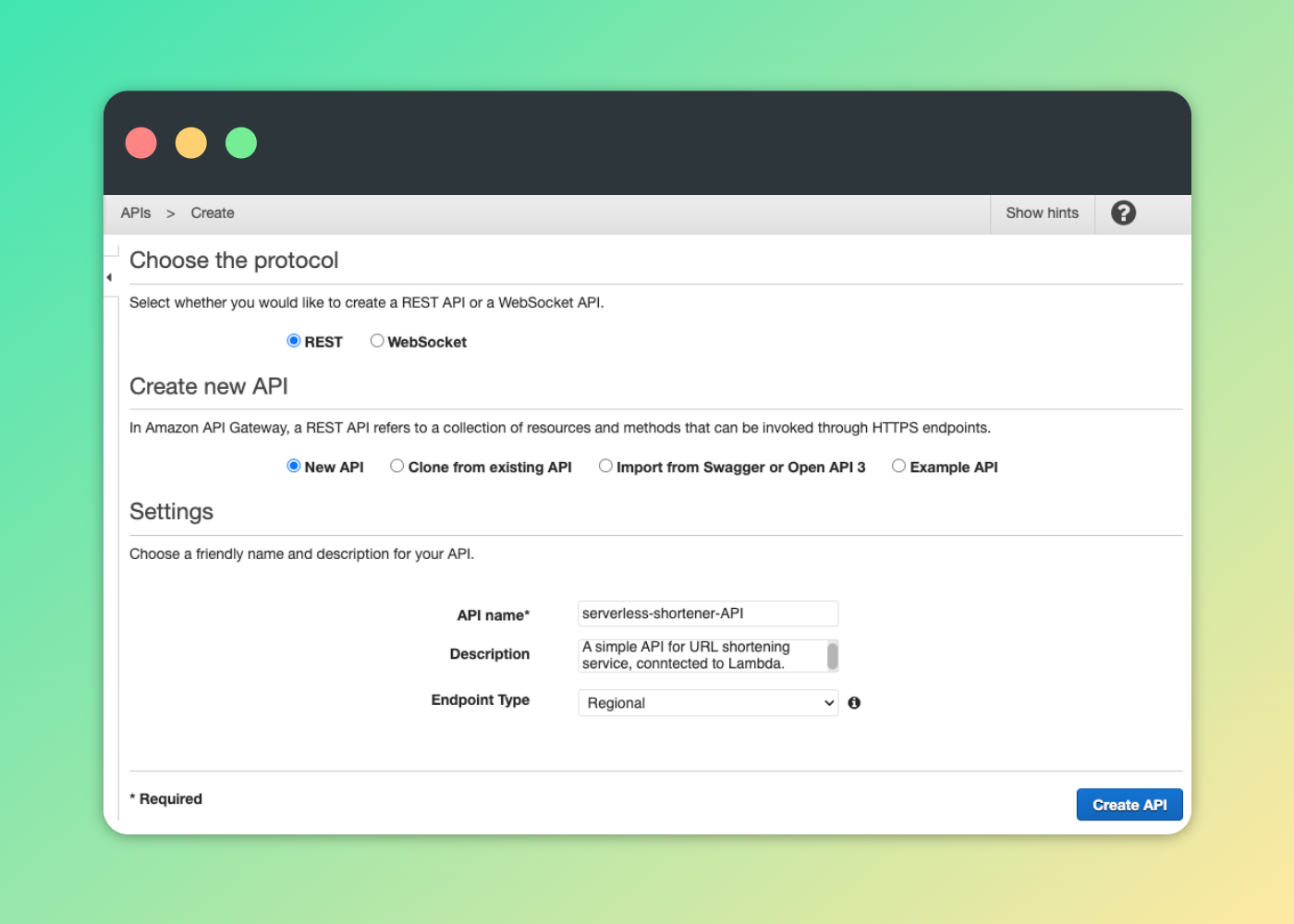Choose Clone from existing API
The width and height of the screenshot is (1294, 924).
tap(397, 466)
